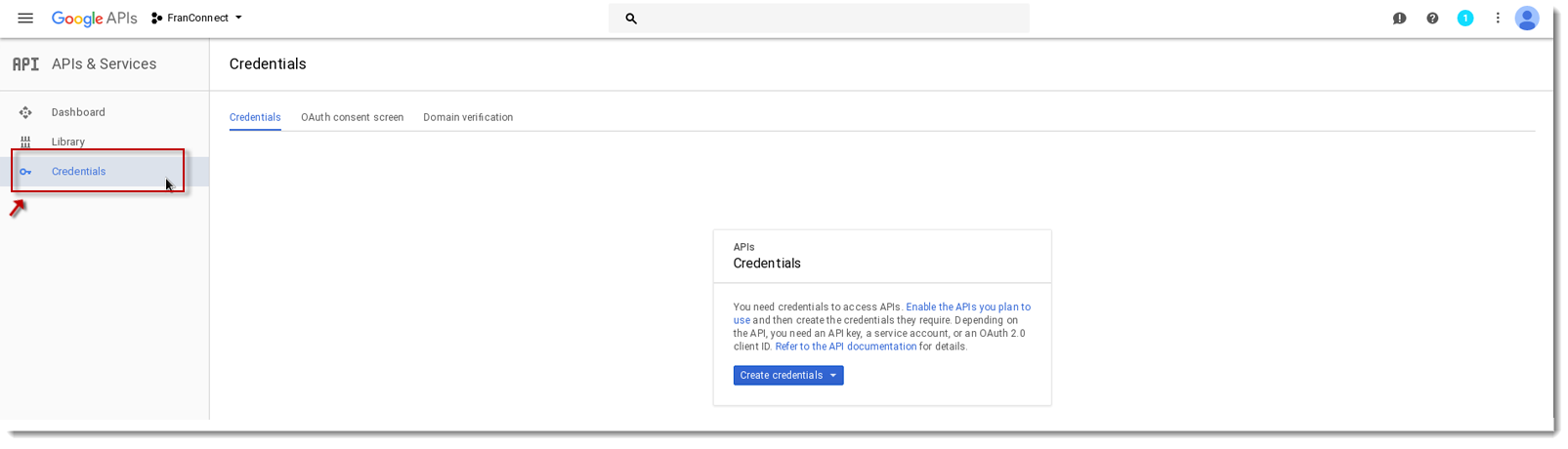Screen dimensions: 1568x449
Task: Open the three-dot more options menu
Action: point(1497,19)
